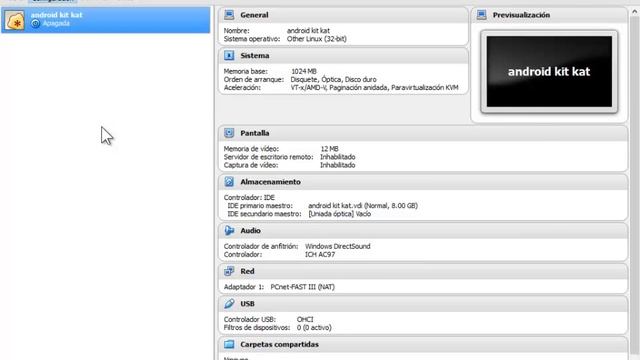This screenshot has width=640, height=360.
Task: Click the USB section plug icon
Action: coord(229,304)
